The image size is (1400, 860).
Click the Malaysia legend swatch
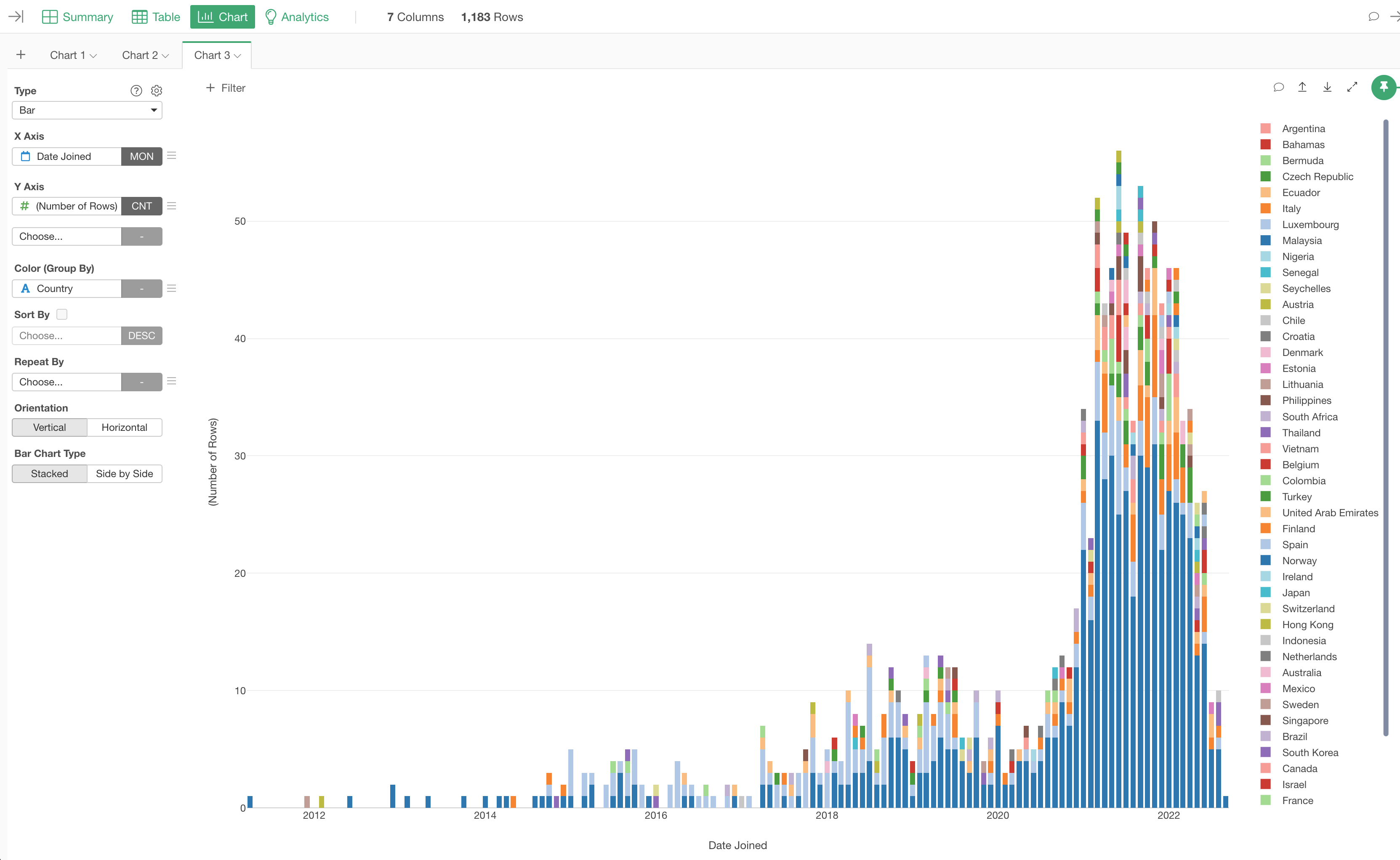(x=1265, y=241)
